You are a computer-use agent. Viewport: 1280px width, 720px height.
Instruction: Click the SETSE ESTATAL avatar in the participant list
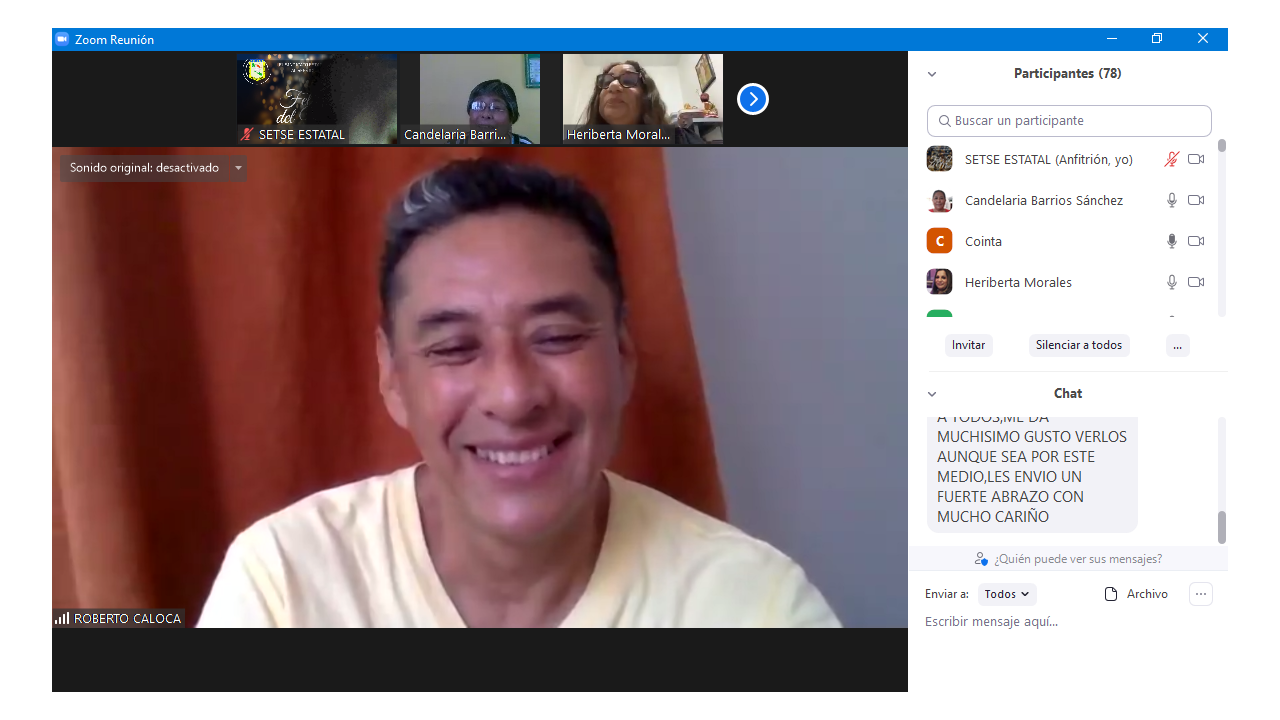click(939, 159)
